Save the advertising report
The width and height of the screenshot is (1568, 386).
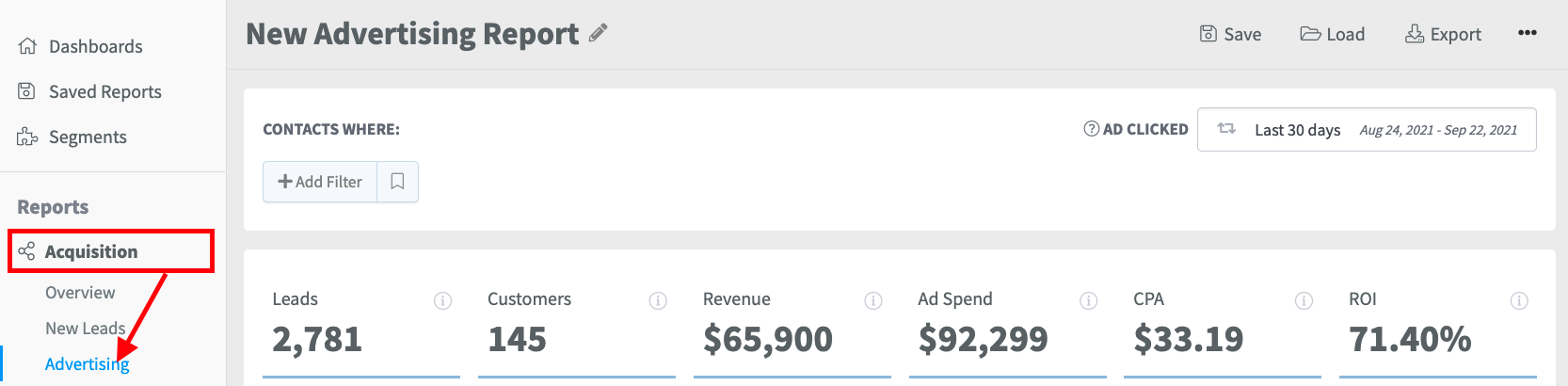click(1230, 34)
